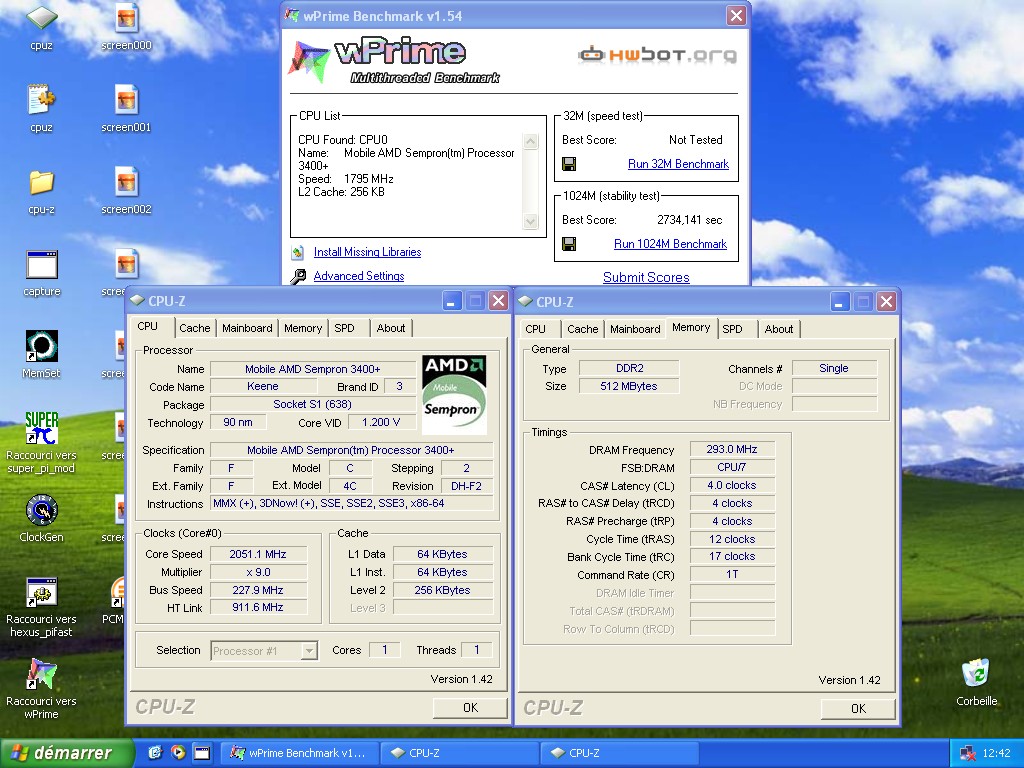Click save icon for 1024M score
This screenshot has width=1024, height=768.
[569, 244]
